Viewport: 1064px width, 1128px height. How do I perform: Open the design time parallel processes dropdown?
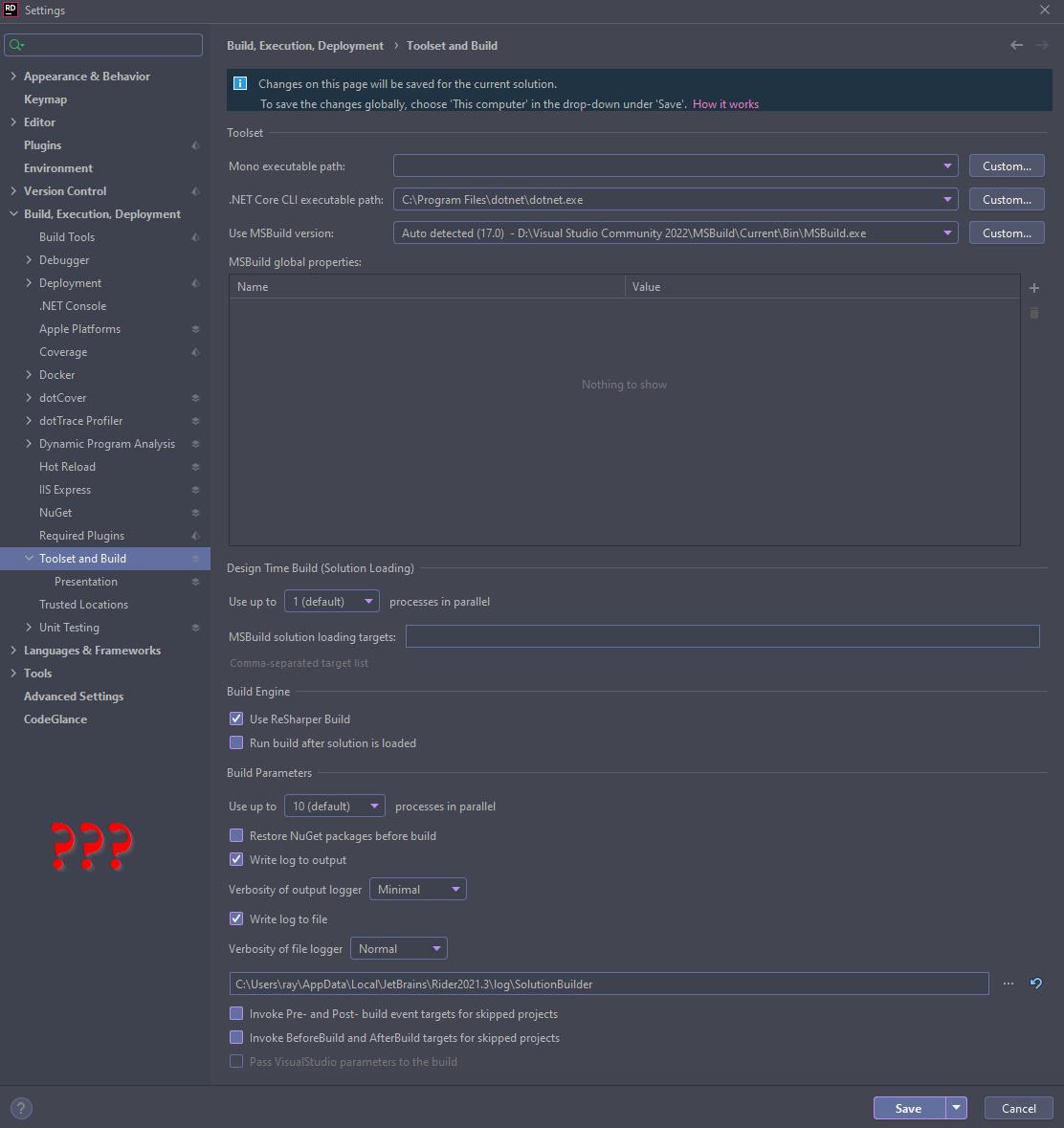(x=332, y=602)
